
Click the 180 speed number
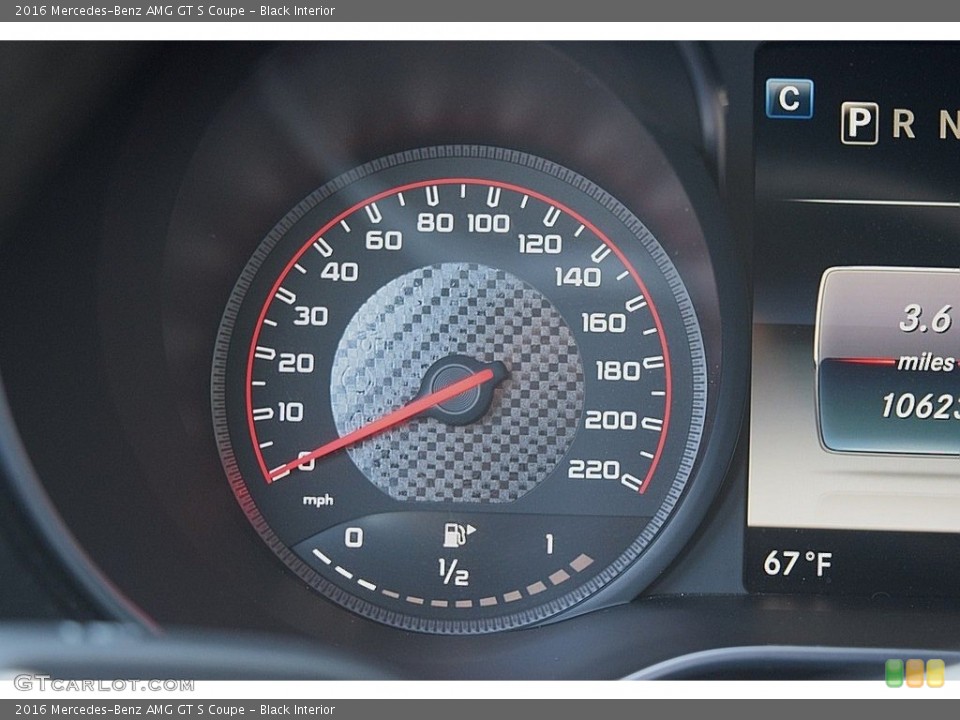[618, 371]
